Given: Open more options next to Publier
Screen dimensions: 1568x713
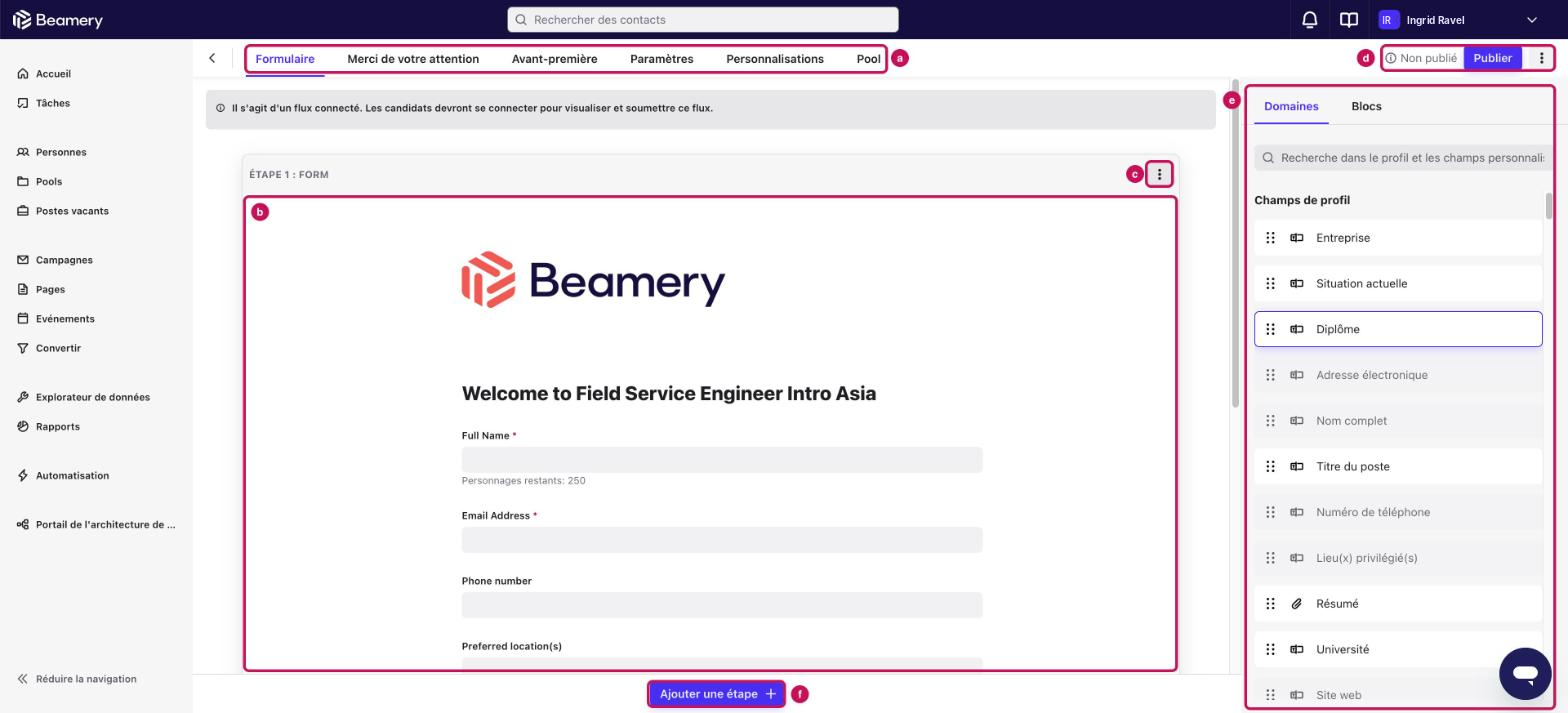Looking at the screenshot, I should pos(1541,58).
